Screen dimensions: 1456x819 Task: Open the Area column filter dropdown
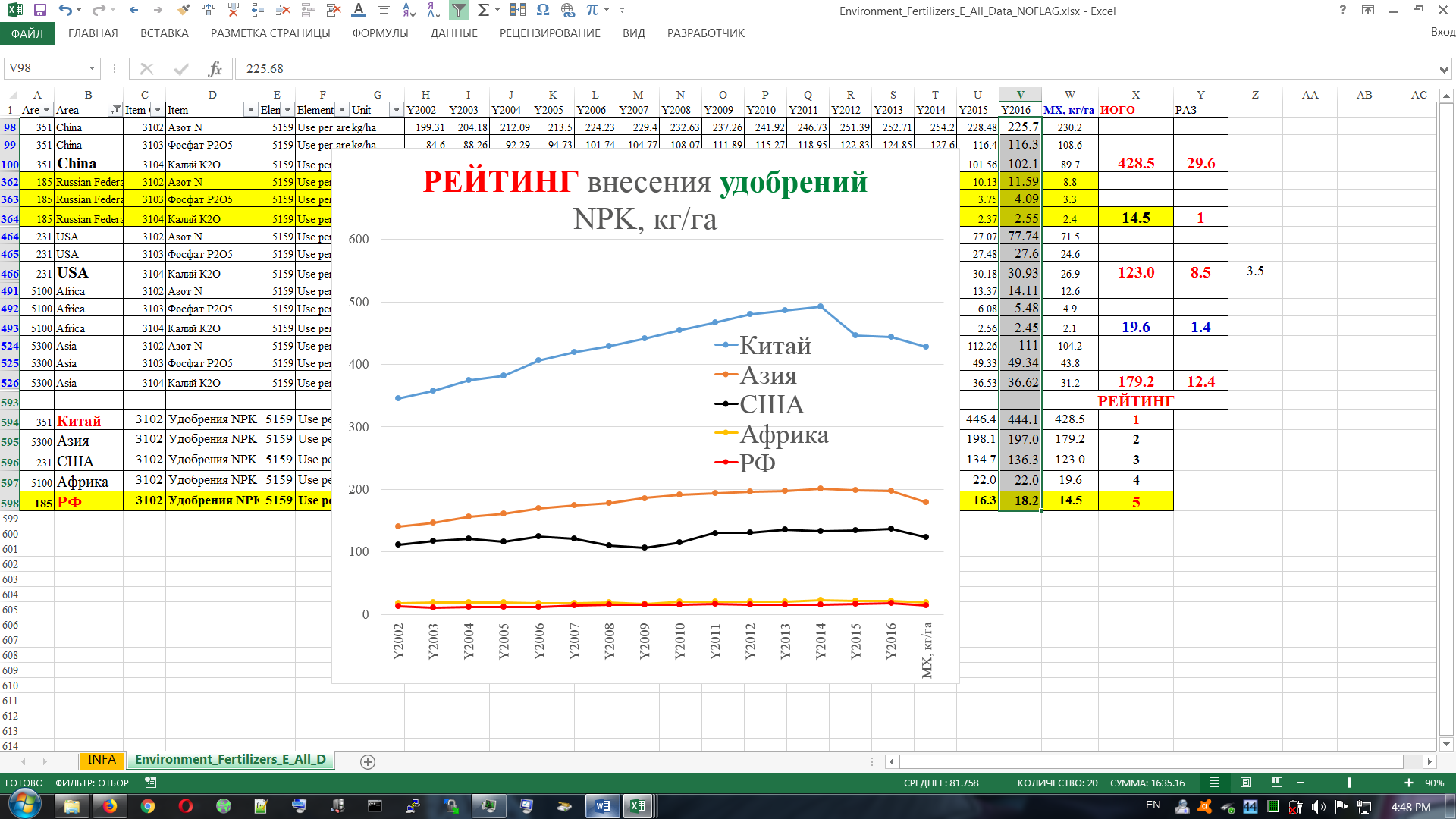tap(115, 110)
